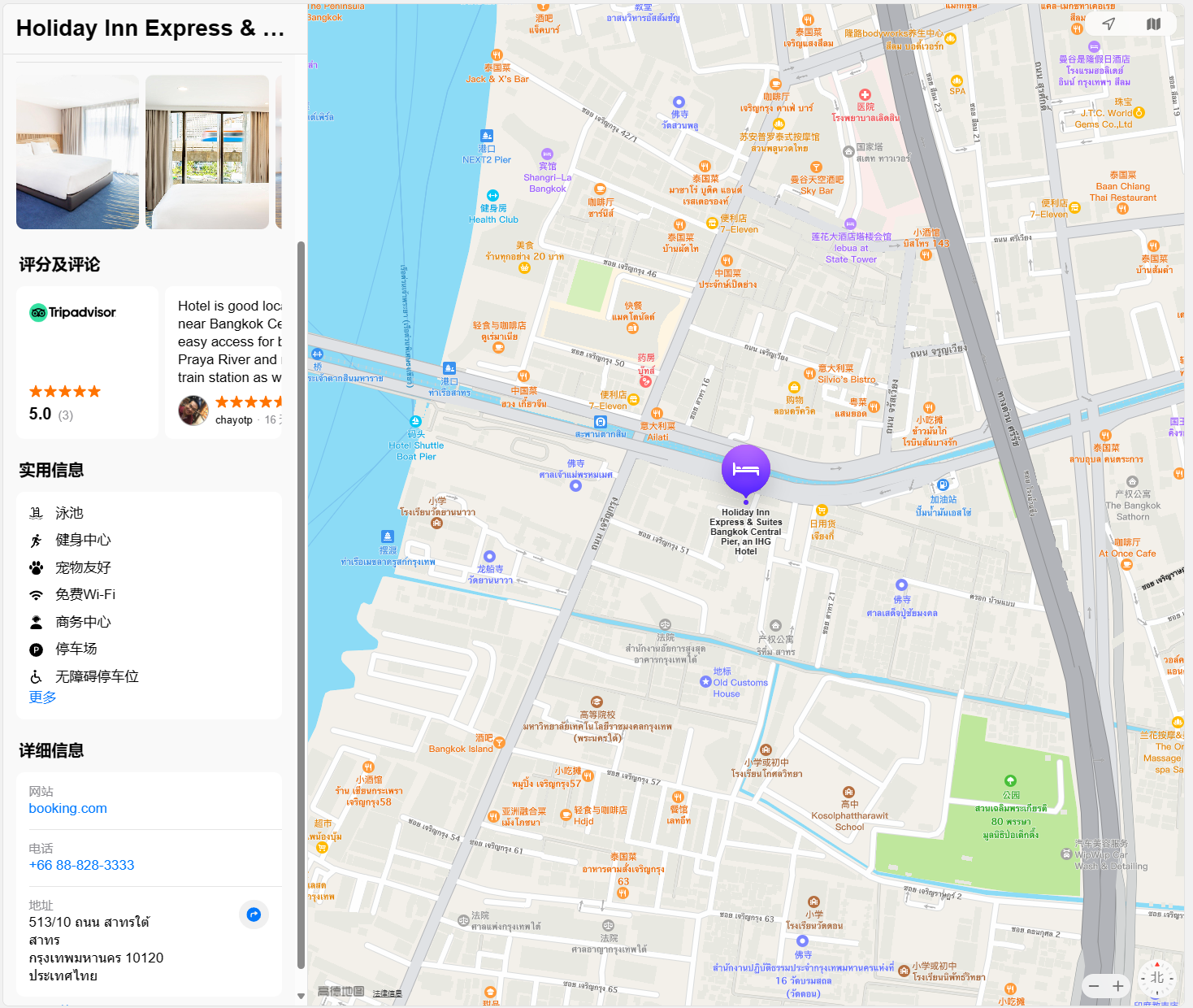This screenshot has width=1193, height=1008.
Task: Open the chayotp review card
Action: (x=223, y=363)
